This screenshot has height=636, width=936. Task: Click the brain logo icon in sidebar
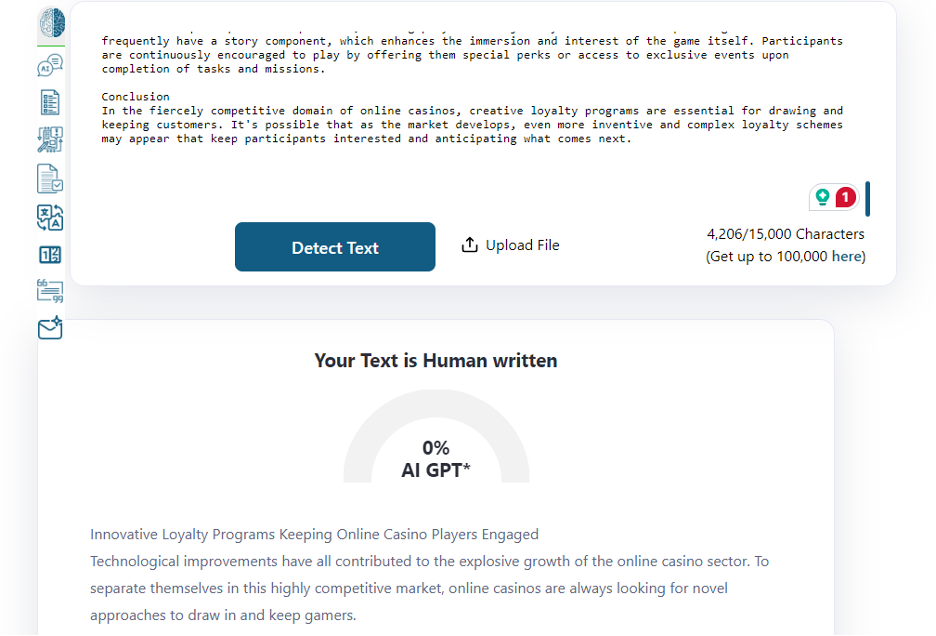[52, 23]
